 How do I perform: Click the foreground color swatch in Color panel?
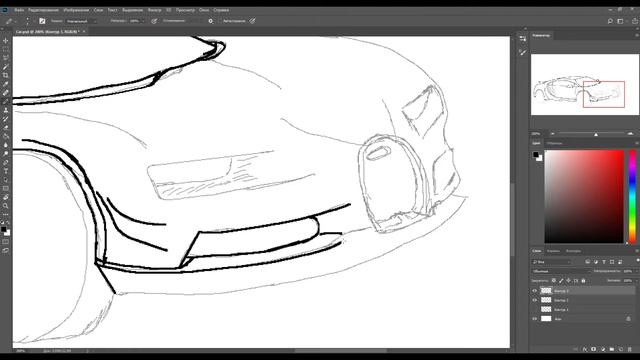click(536, 154)
